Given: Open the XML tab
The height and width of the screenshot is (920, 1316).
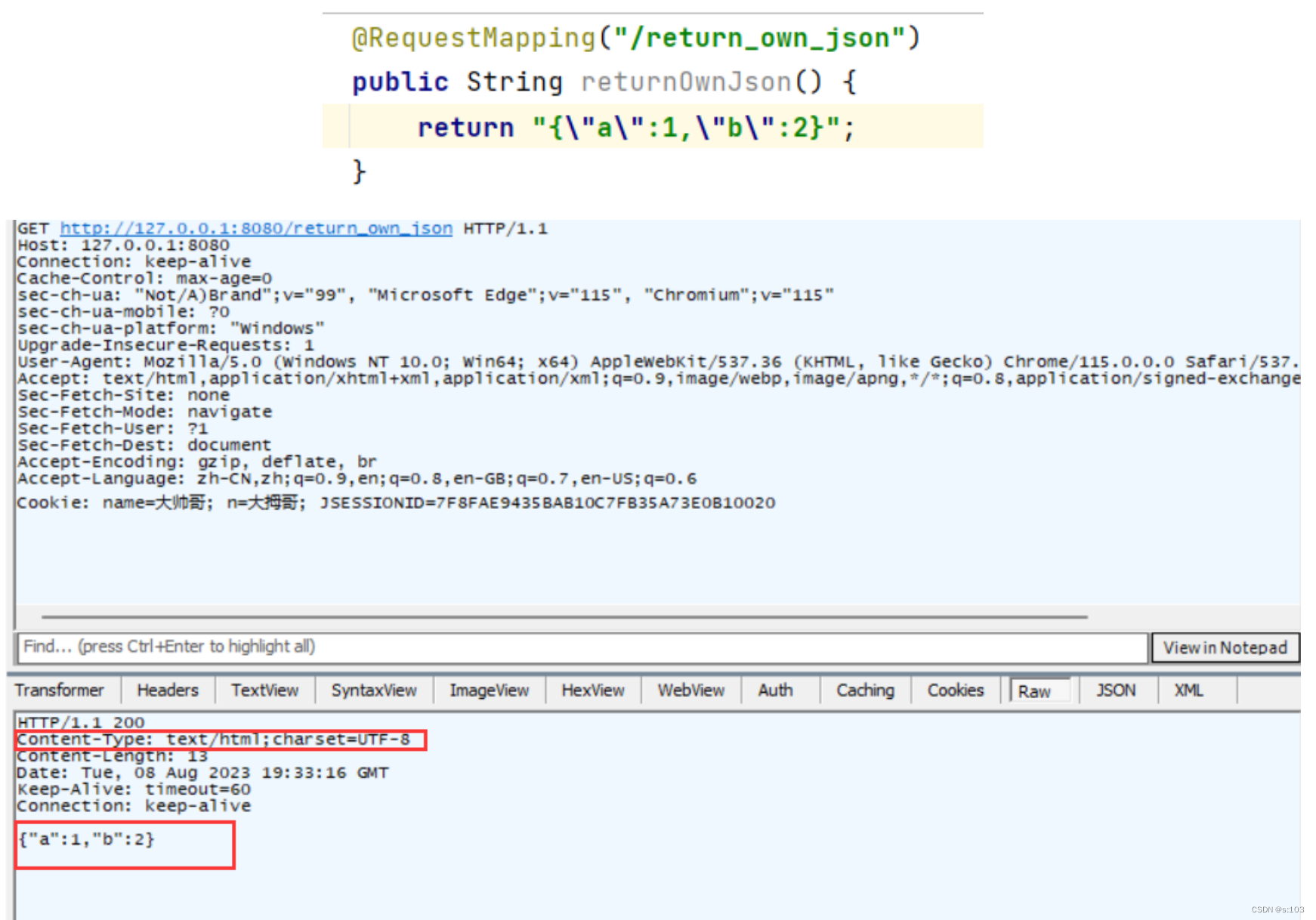Looking at the screenshot, I should coord(1188,690).
